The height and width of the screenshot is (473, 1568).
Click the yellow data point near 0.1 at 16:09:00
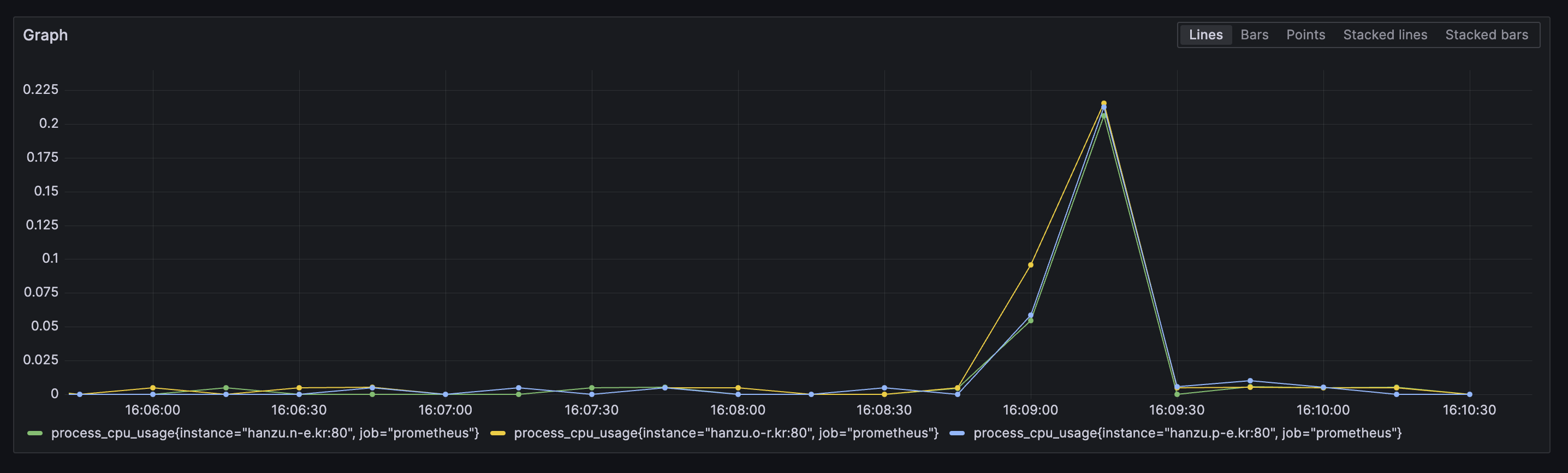tap(1031, 265)
